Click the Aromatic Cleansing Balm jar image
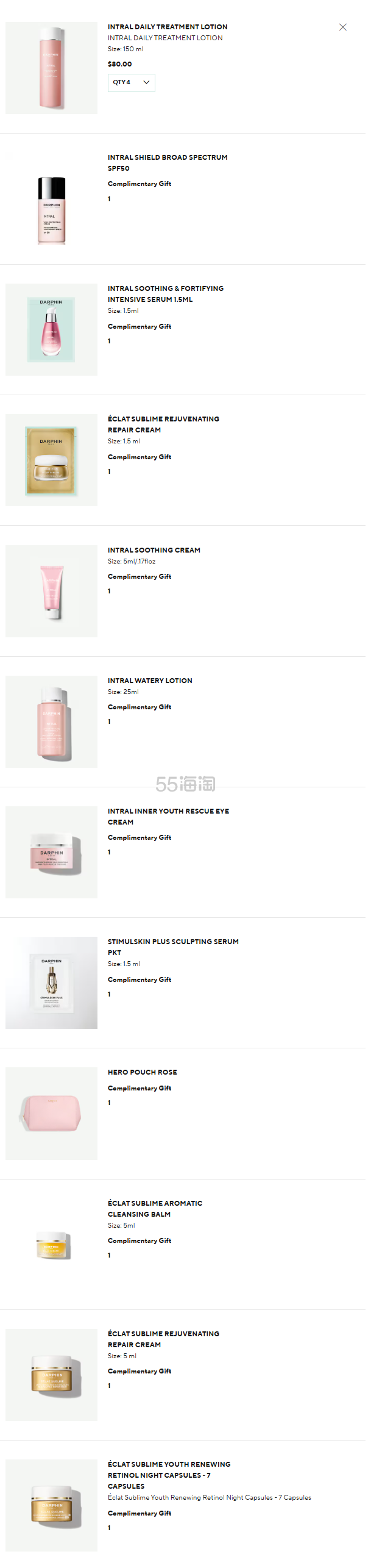Viewport: 371px width, 1568px height. coord(53,1245)
